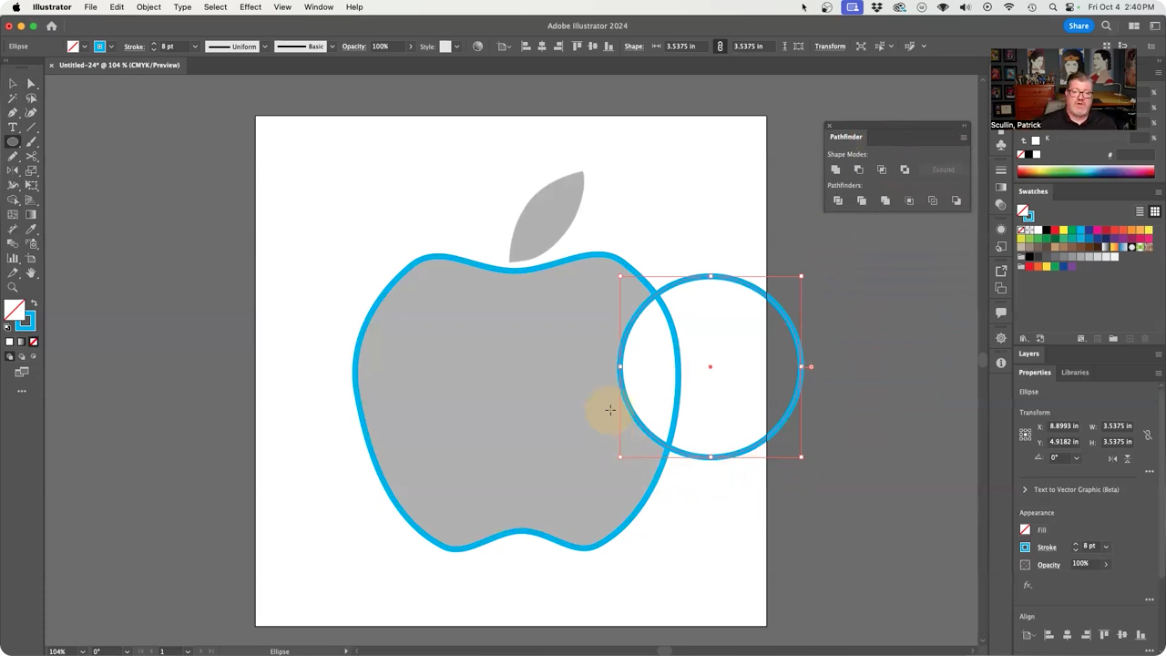This screenshot has height=656, width=1167.
Task: Click Divide pathfinder icon
Action: 838,201
